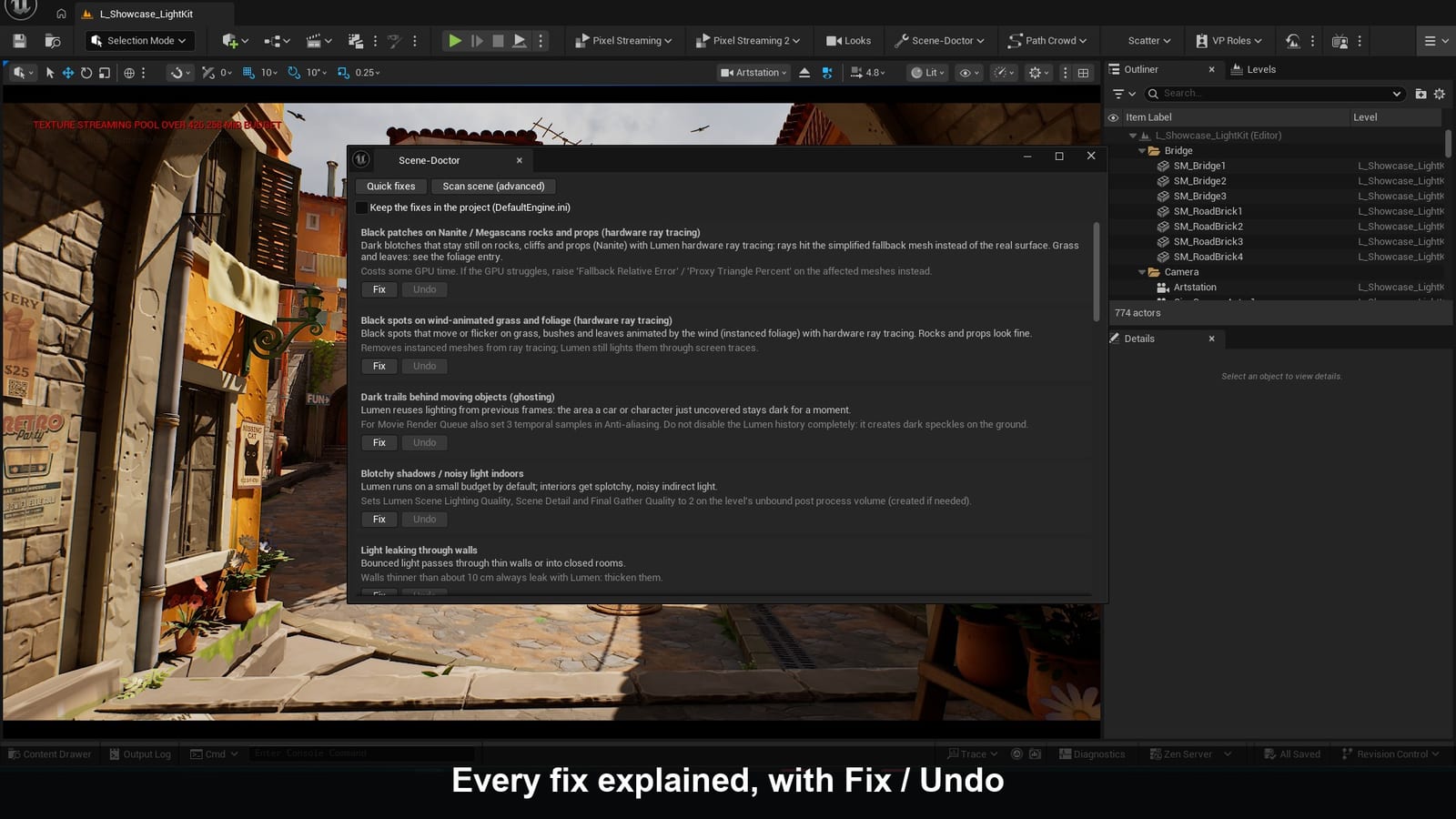Toggle world/local coordinate globe icon
The height and width of the screenshot is (819, 1456).
[x=129, y=73]
